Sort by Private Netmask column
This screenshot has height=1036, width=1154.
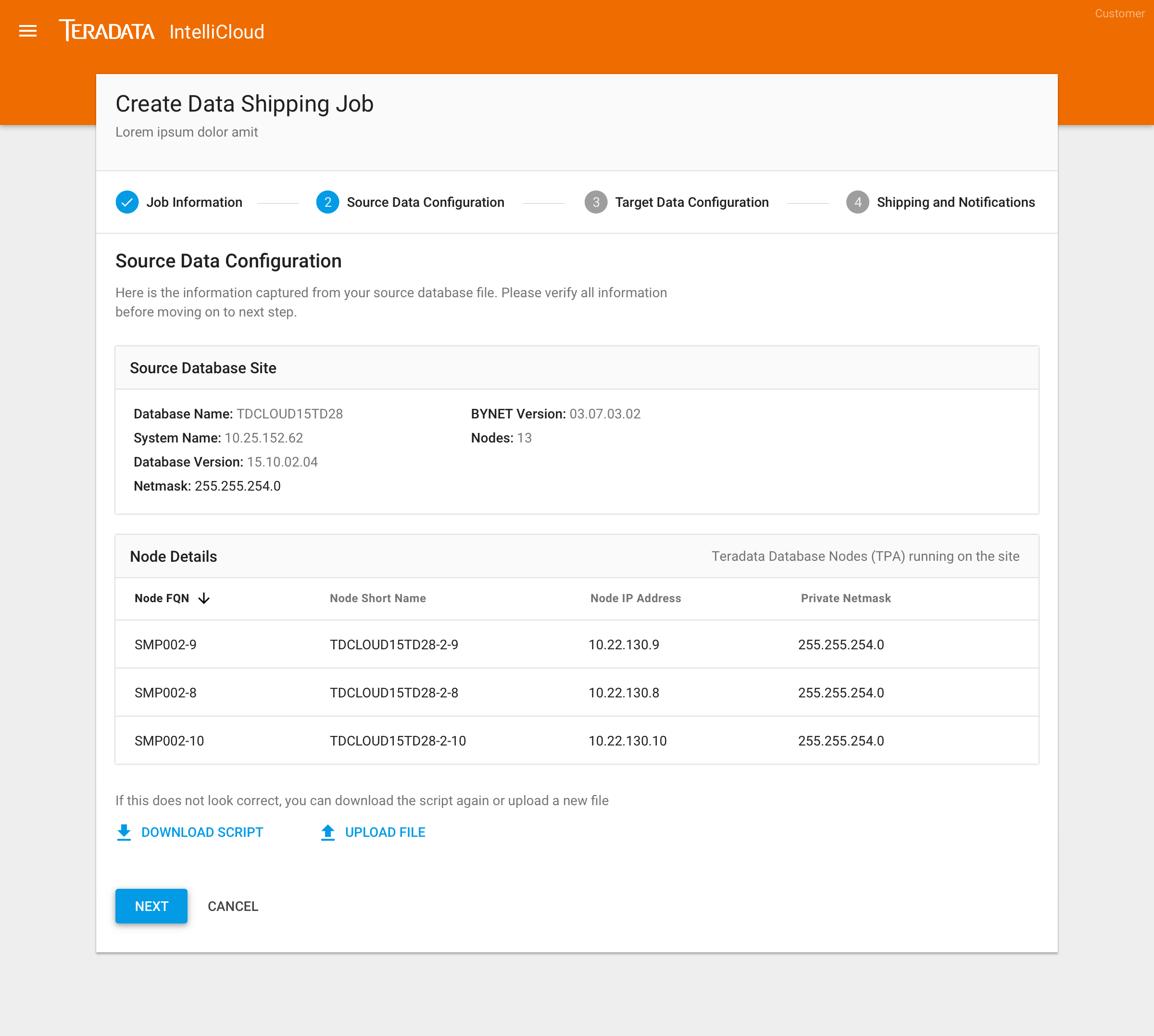point(846,598)
